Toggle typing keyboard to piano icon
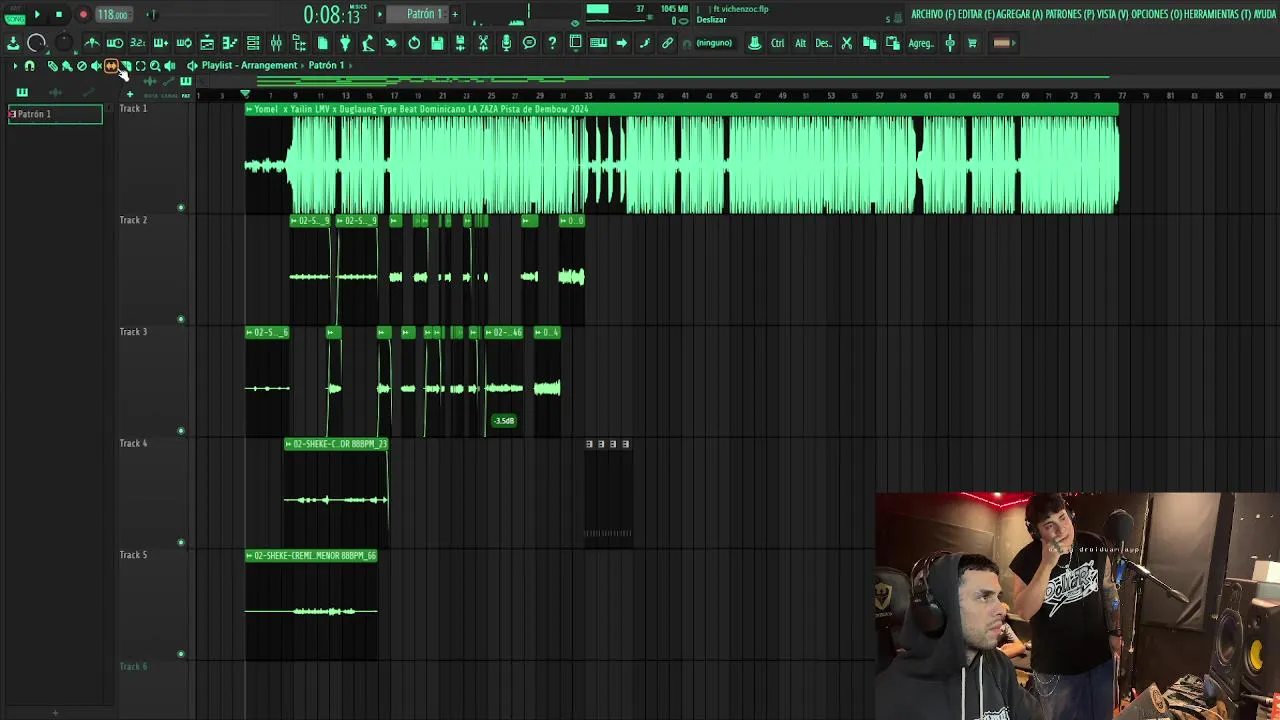This screenshot has width=1280, height=720. pos(598,43)
